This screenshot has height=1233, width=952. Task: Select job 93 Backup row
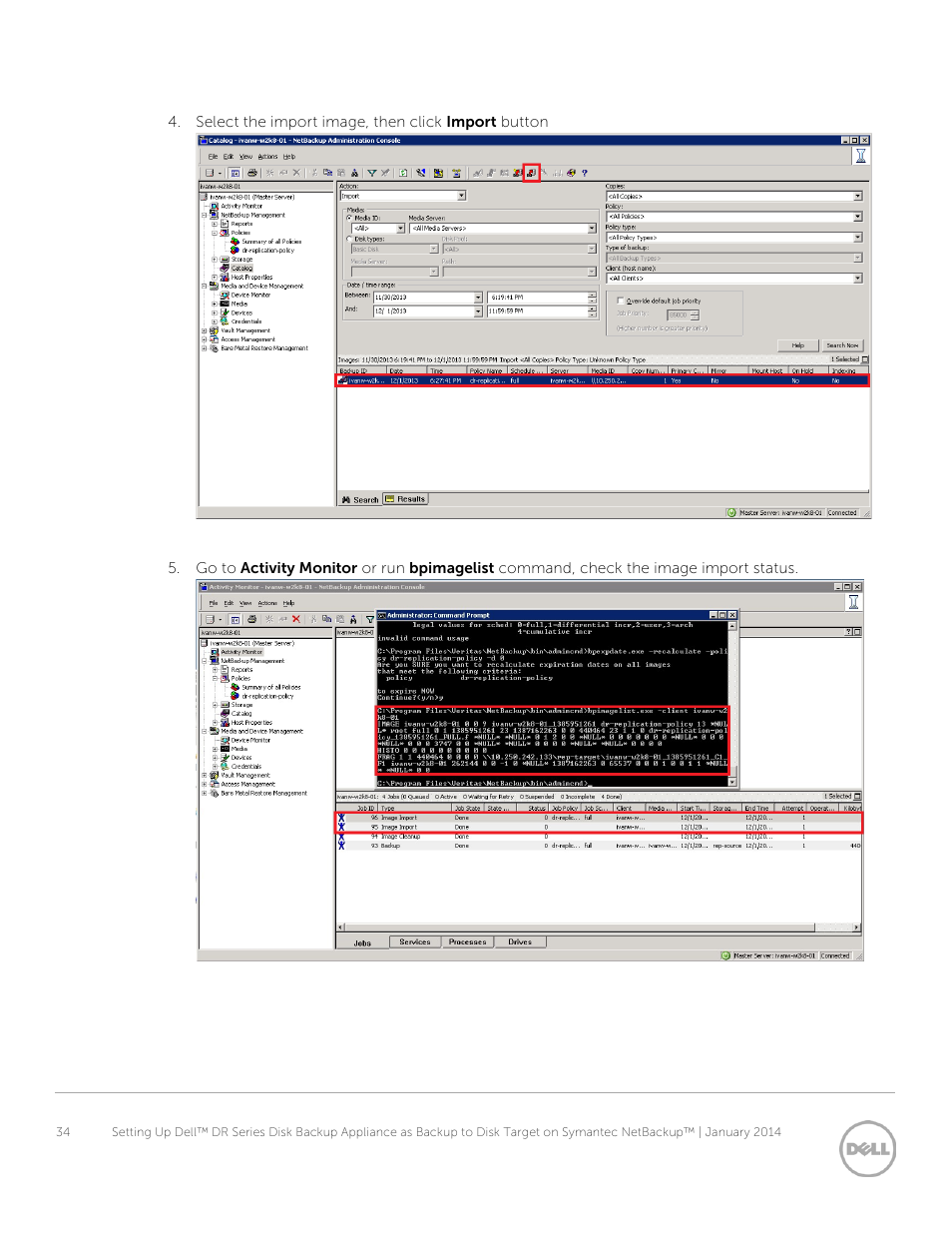pos(599,846)
